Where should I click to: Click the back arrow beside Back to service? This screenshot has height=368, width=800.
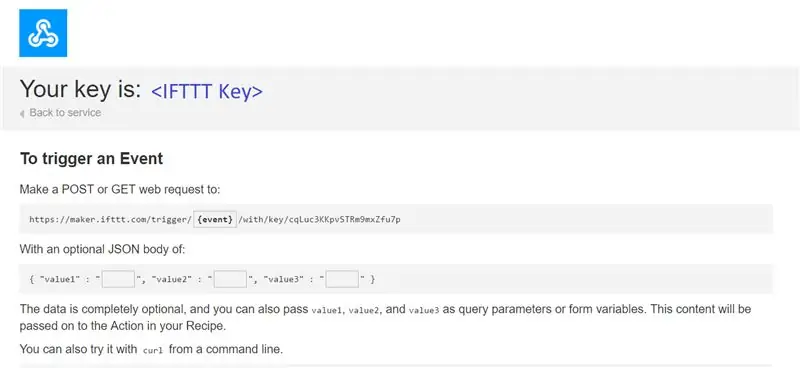tap(22, 113)
